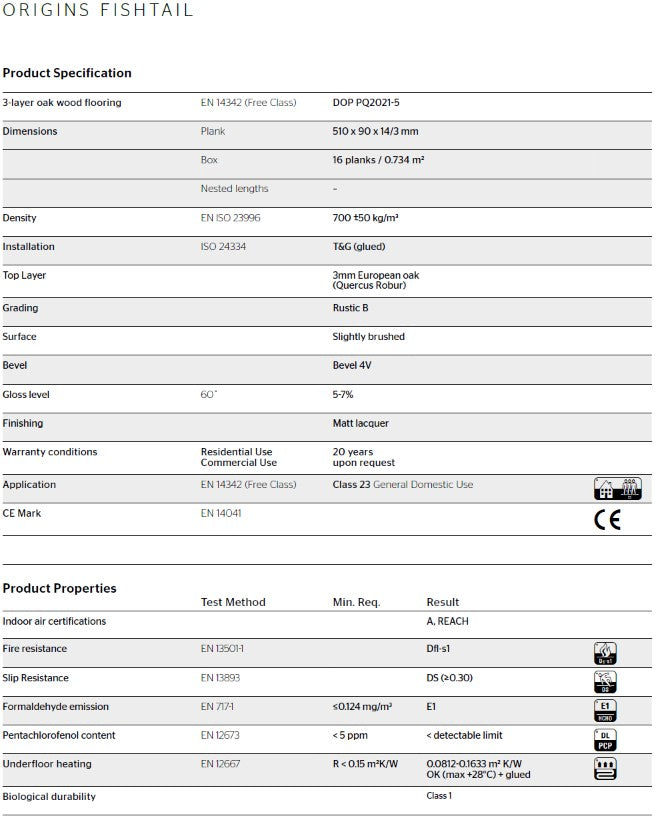Click the E1 formaldehyde emission icon
The height and width of the screenshot is (826, 657).
605,711
